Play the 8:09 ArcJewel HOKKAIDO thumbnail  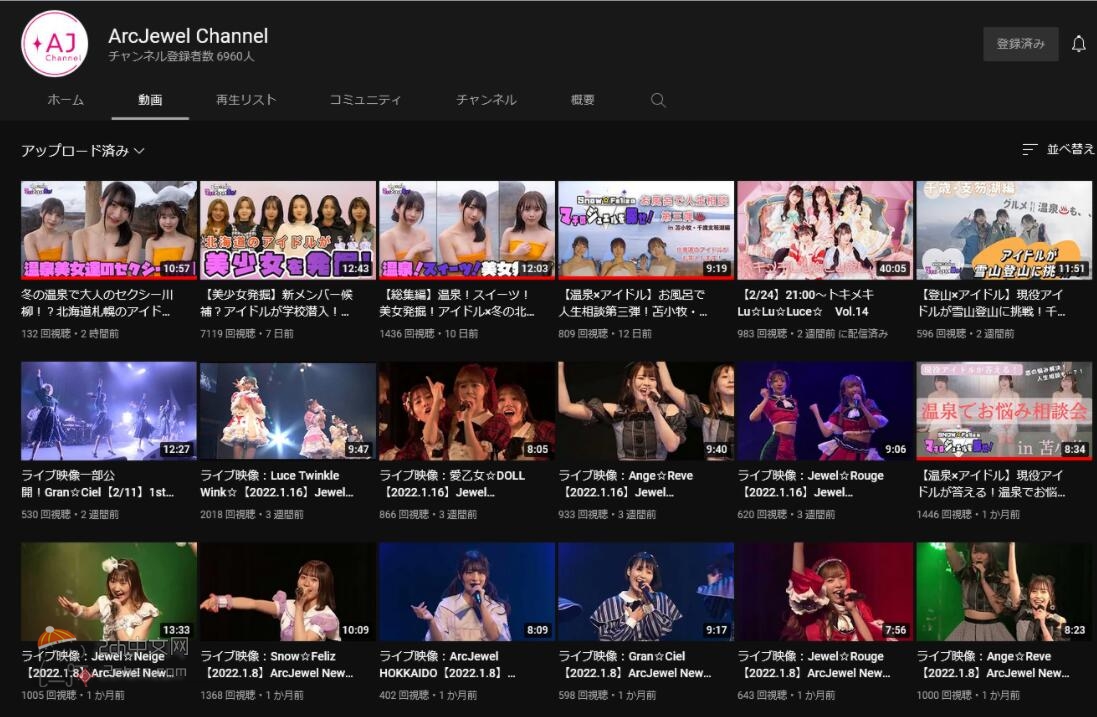[x=467, y=591]
